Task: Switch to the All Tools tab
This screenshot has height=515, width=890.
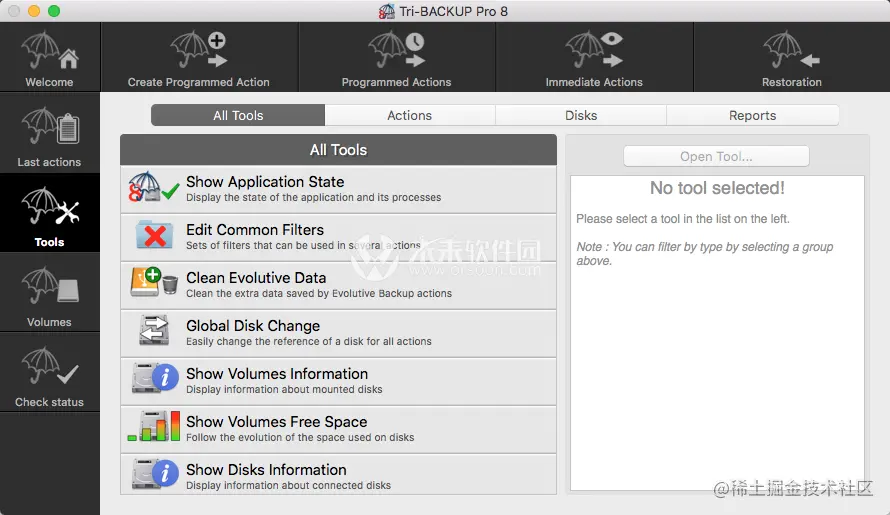Action: click(238, 115)
